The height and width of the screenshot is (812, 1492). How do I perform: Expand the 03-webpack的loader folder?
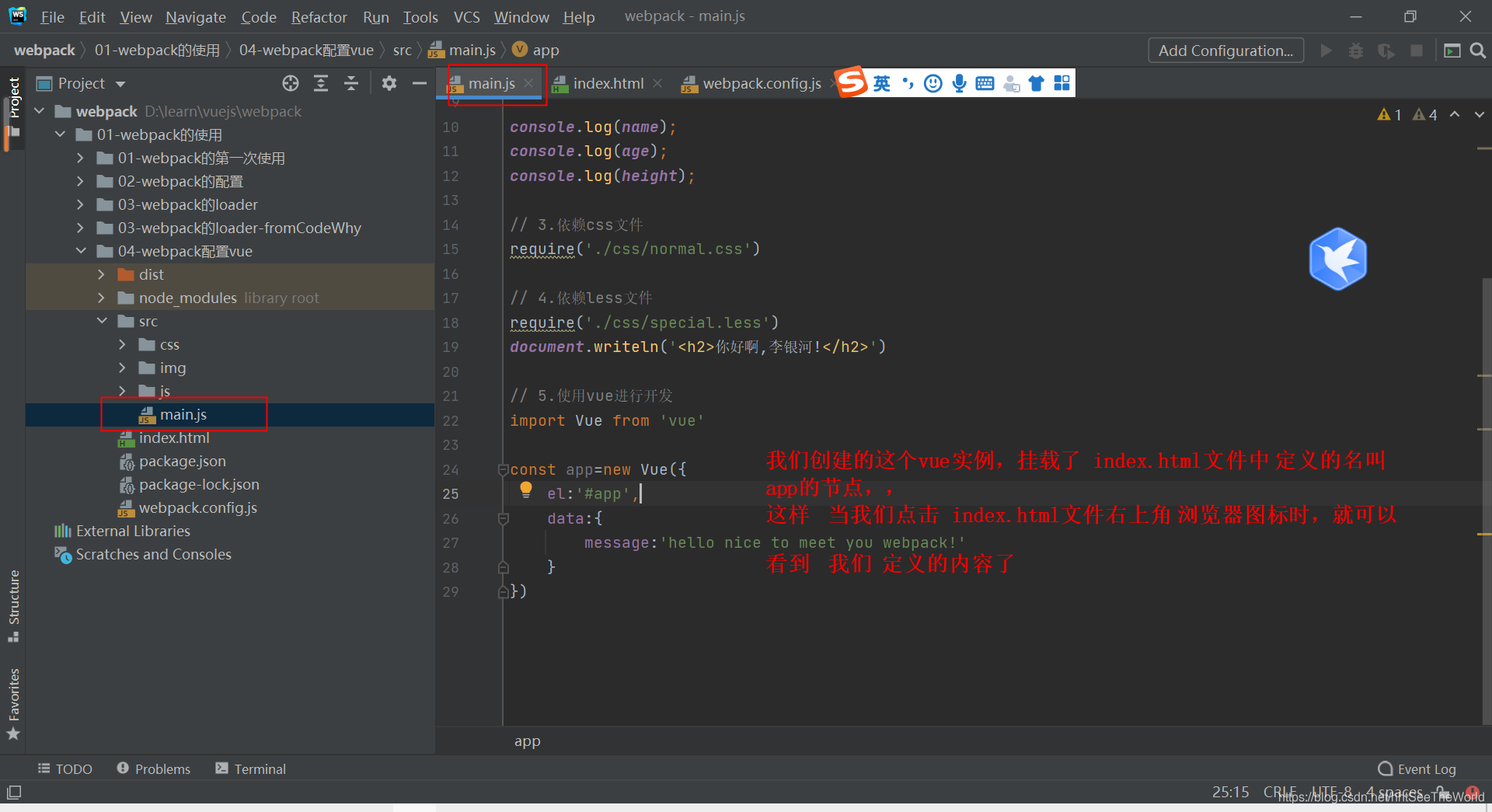tap(81, 204)
